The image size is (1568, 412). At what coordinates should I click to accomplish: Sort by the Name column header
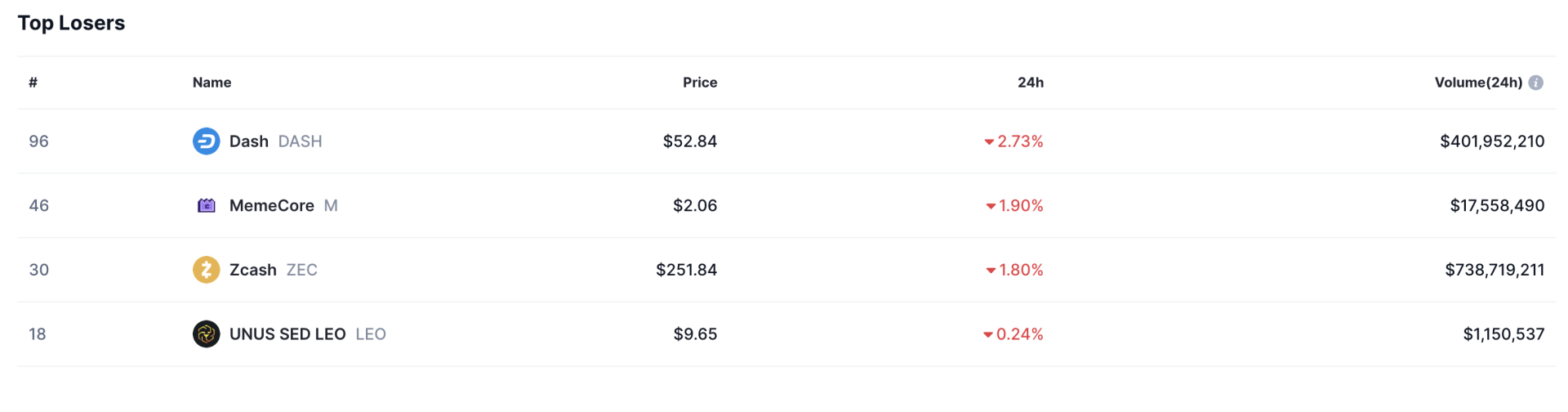point(212,83)
